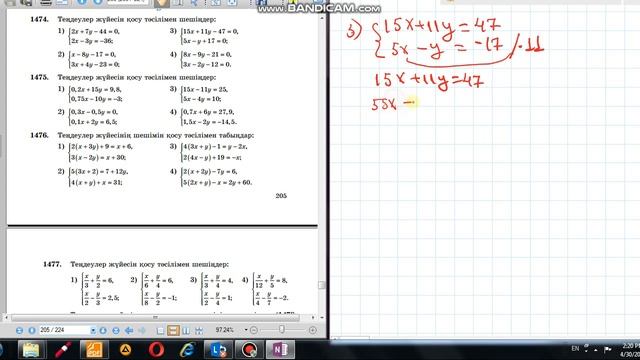
Task: Click the 97.24% zoom value field
Action: (224, 330)
